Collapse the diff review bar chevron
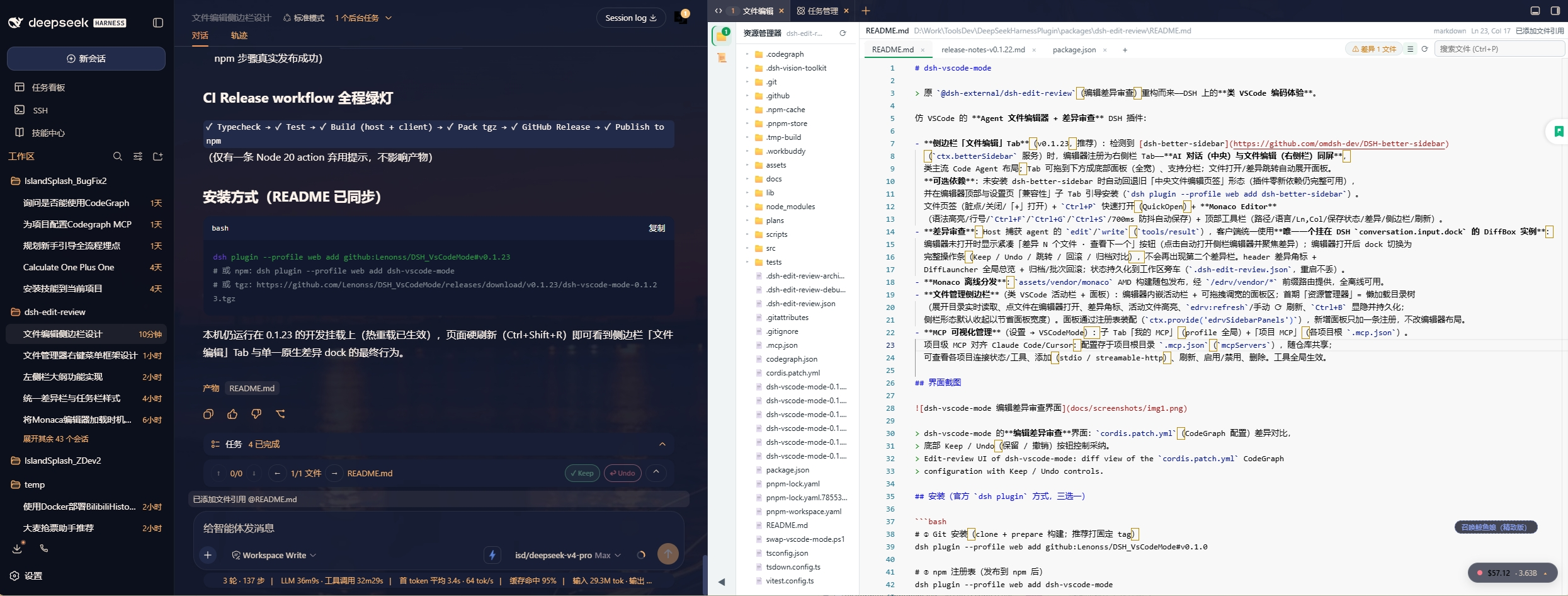 point(656,473)
